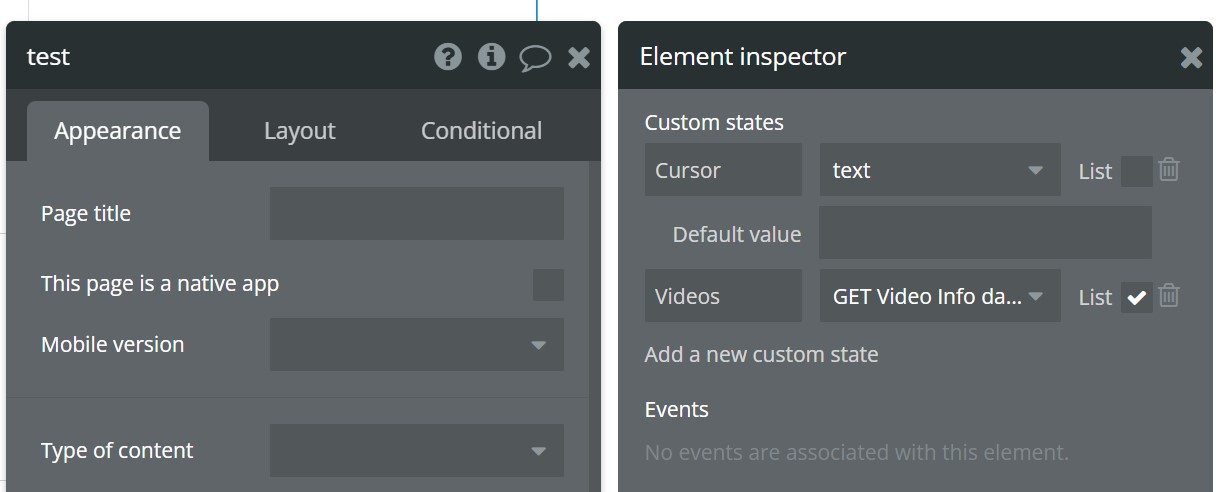Click the Default value input field
This screenshot has width=1216, height=492.
[986, 233]
